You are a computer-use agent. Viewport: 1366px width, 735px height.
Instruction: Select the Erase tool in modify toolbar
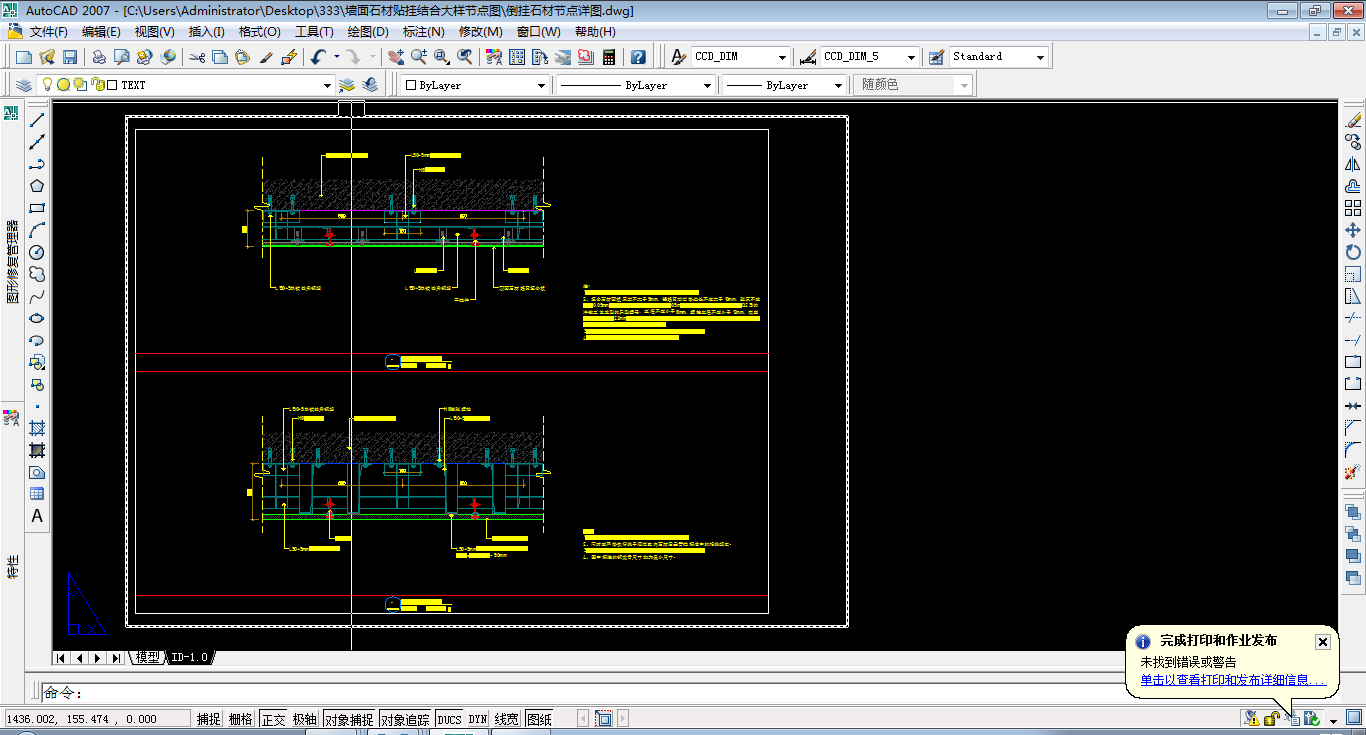tap(1353, 120)
